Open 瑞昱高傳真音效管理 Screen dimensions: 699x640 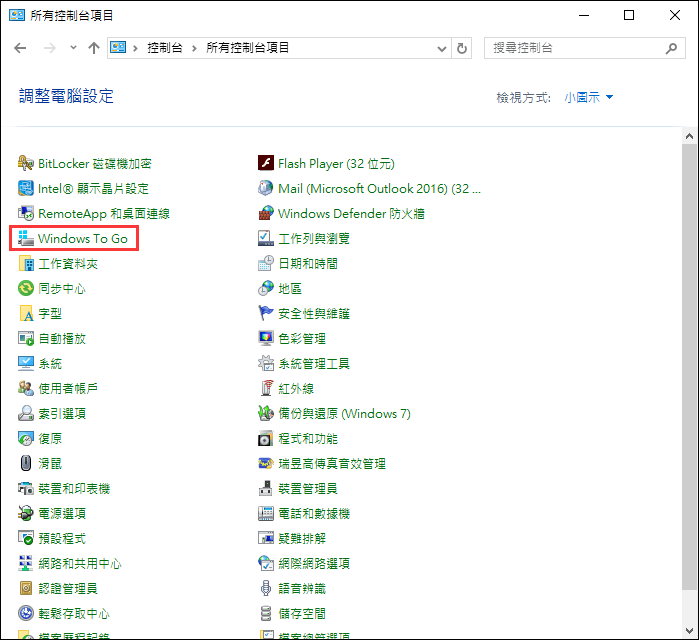coord(332,464)
